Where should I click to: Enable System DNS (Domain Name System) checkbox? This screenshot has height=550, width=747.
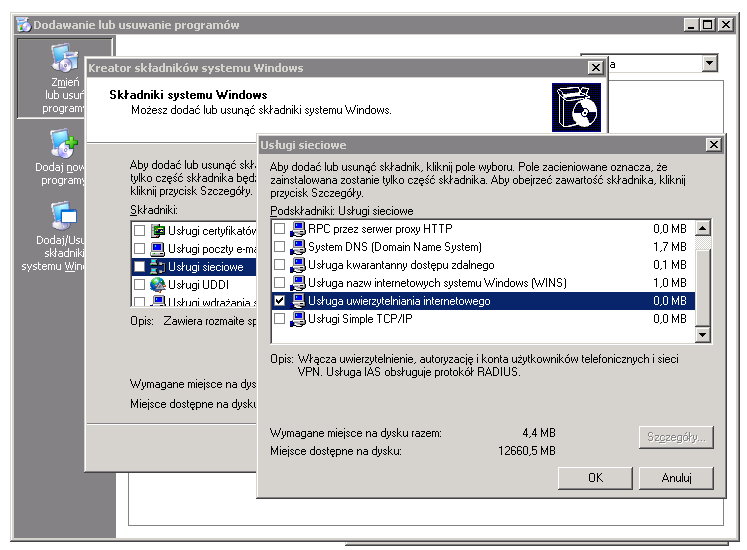coord(280,247)
